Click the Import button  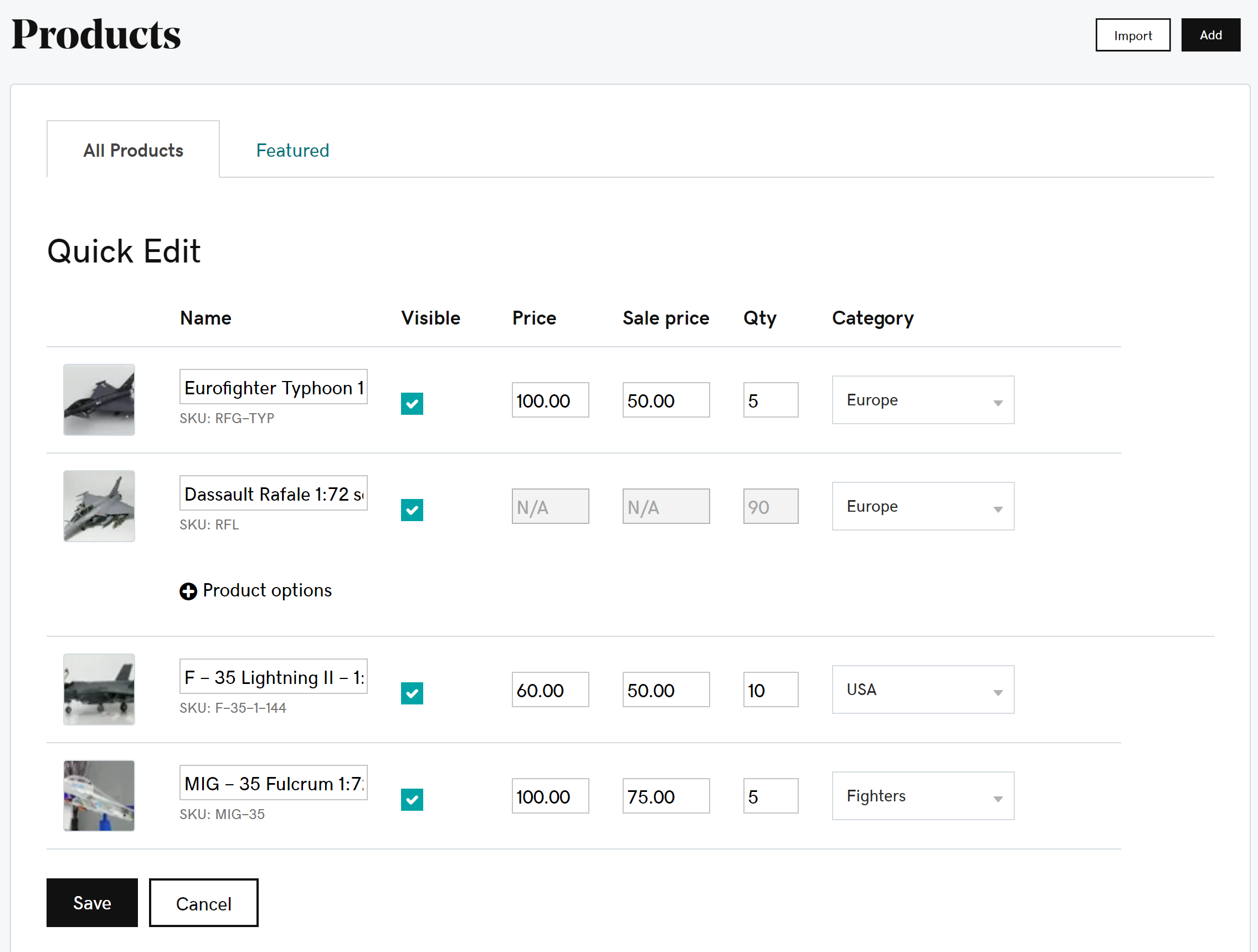point(1132,35)
